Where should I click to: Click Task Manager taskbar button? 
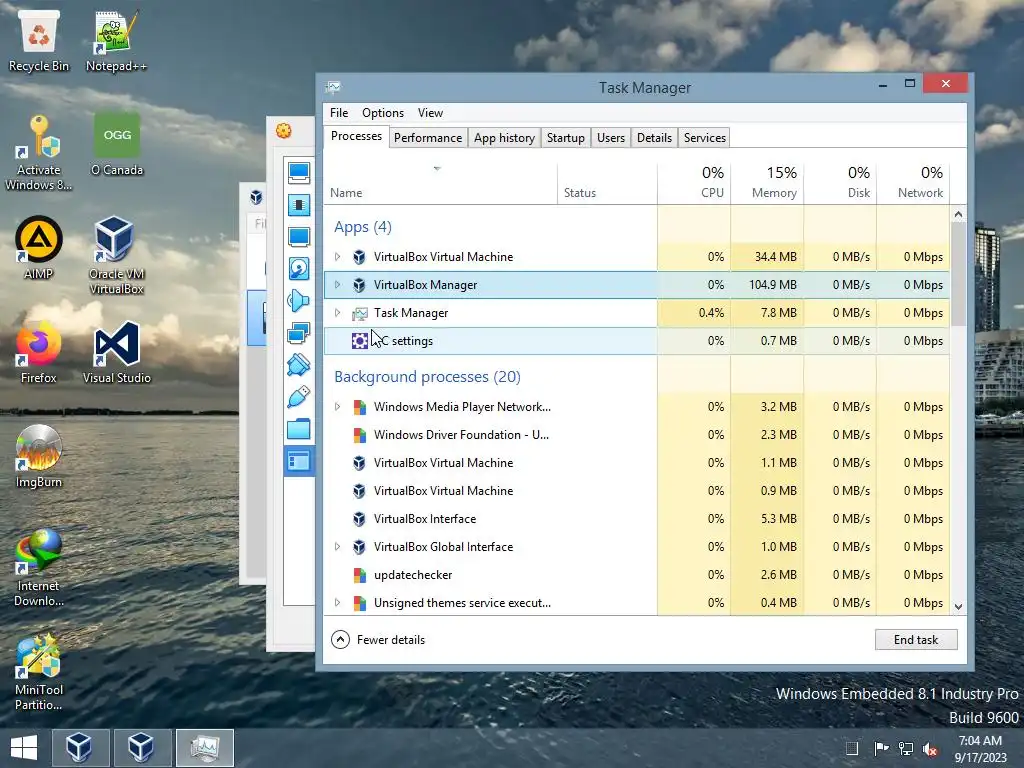205,748
